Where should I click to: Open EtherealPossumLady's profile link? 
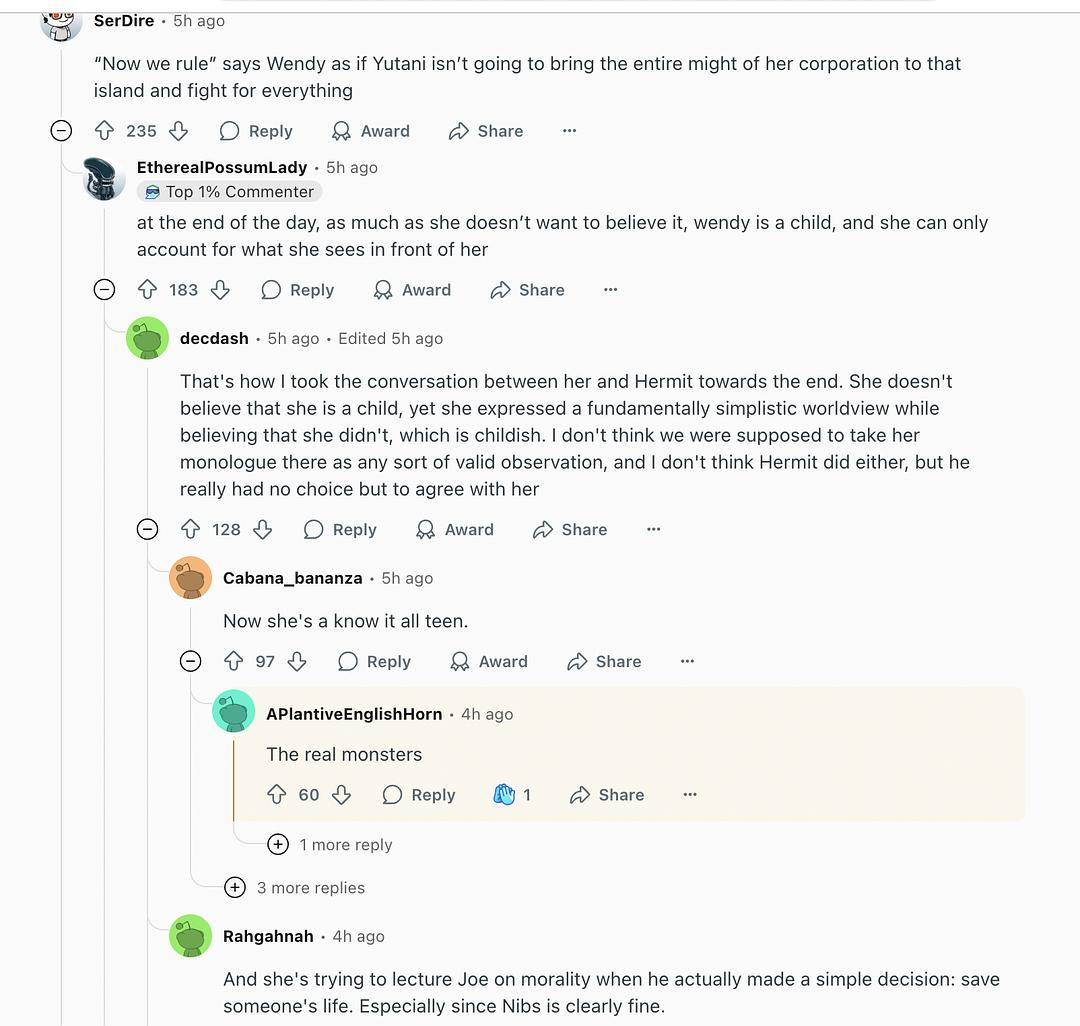pyautogui.click(x=222, y=167)
